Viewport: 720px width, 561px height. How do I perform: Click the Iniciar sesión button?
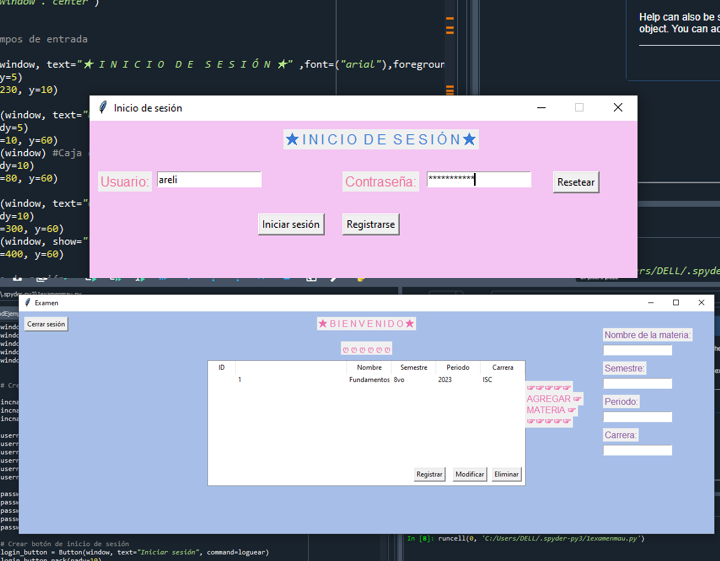tap(291, 224)
